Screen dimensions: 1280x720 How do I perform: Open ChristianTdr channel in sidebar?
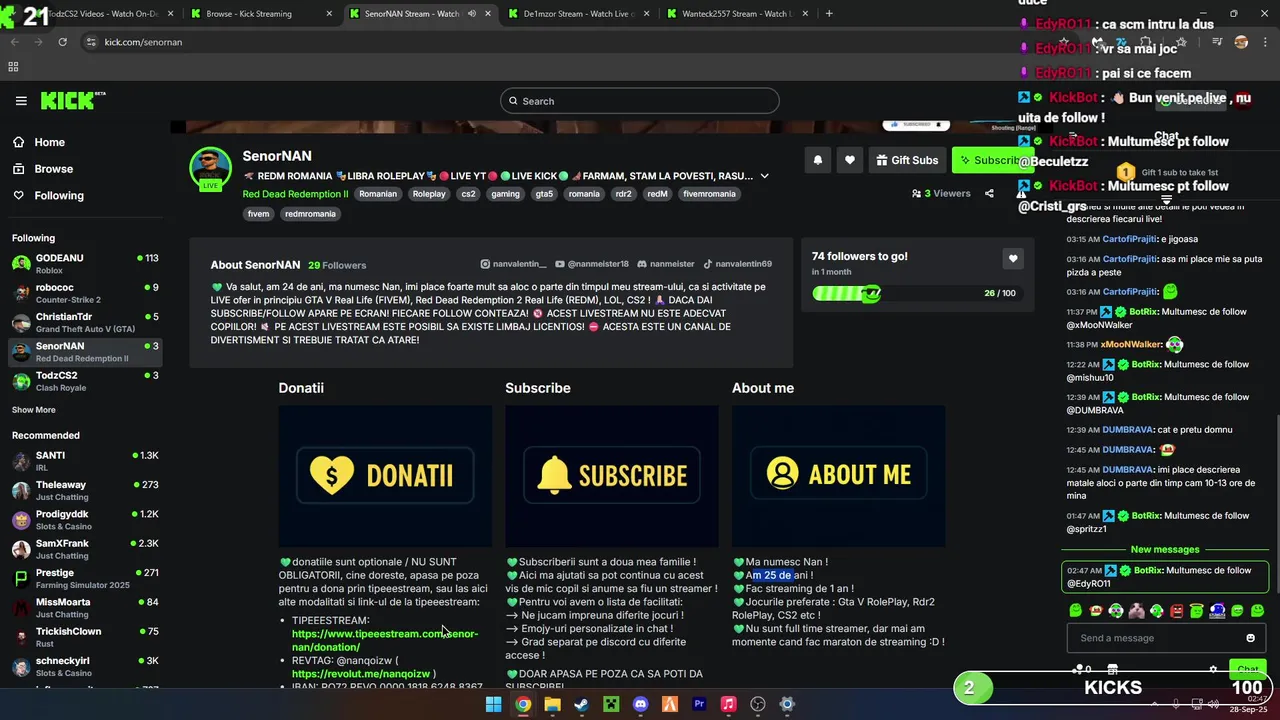[85, 322]
